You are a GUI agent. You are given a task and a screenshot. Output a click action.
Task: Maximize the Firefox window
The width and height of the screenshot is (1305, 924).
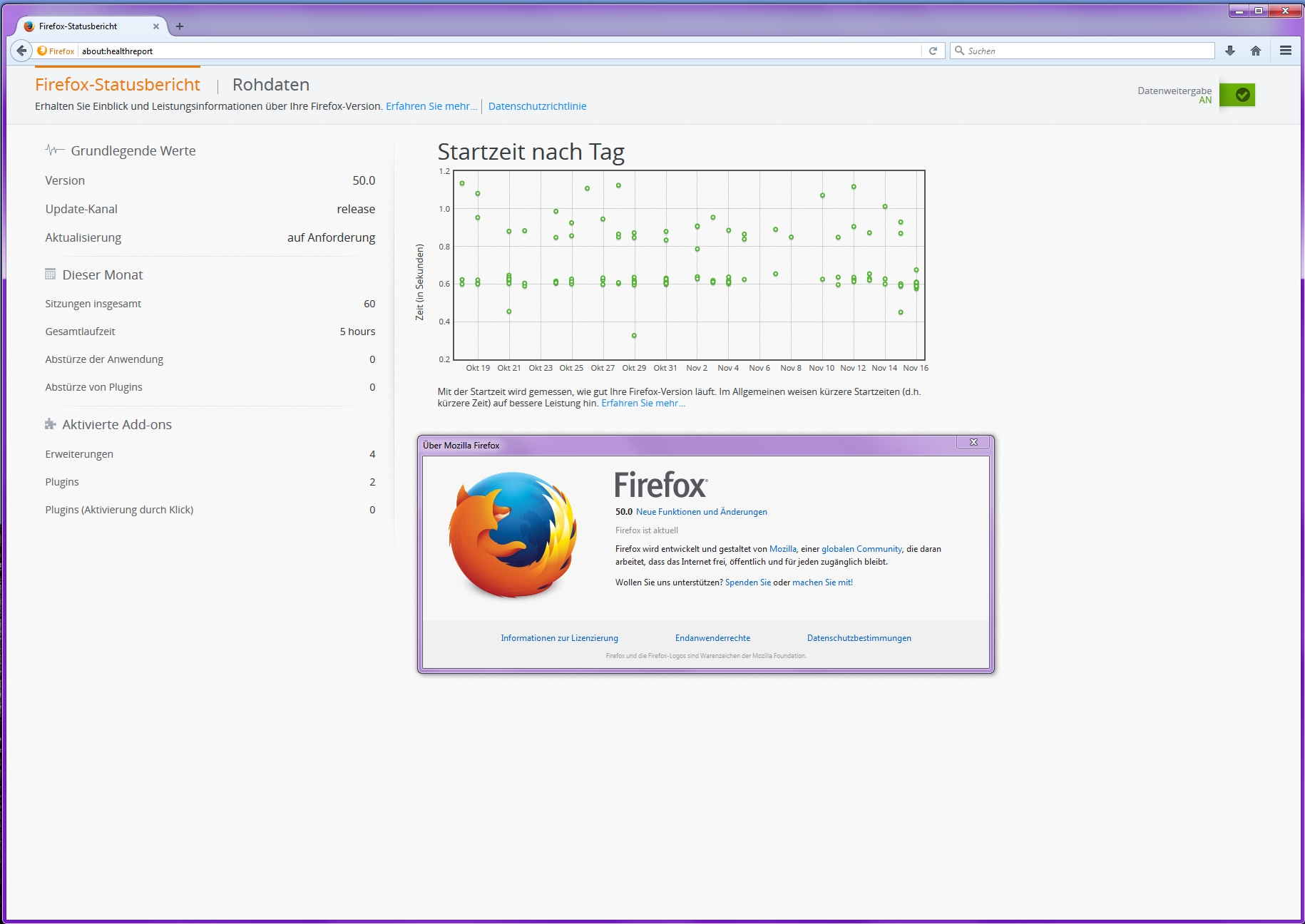[x=1259, y=11]
